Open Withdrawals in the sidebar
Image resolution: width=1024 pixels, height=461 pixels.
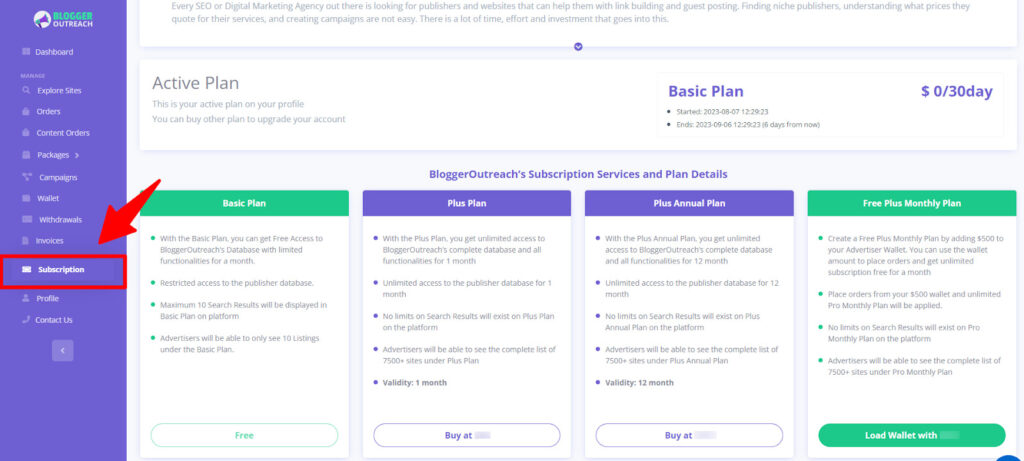(60, 219)
